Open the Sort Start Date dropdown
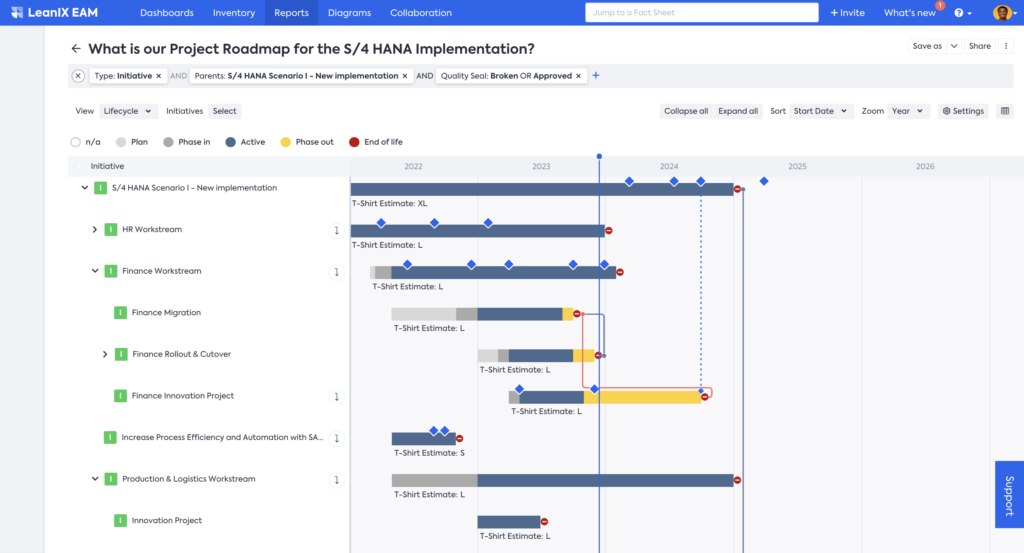This screenshot has height=553, width=1024. 821,111
